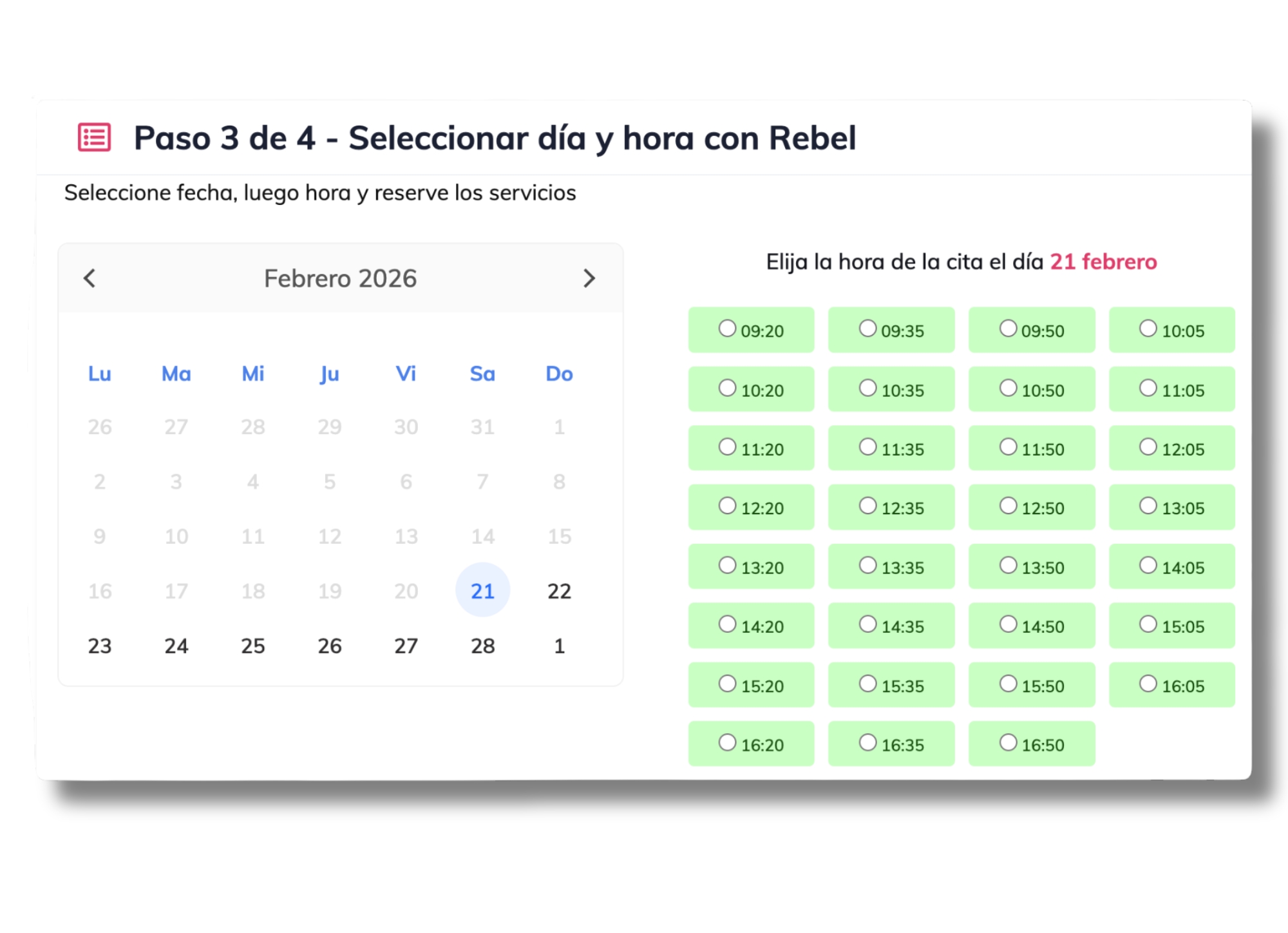Choose the earliest afternoon slot 12:05
This screenshot has width=1288, height=933.
click(x=1171, y=448)
